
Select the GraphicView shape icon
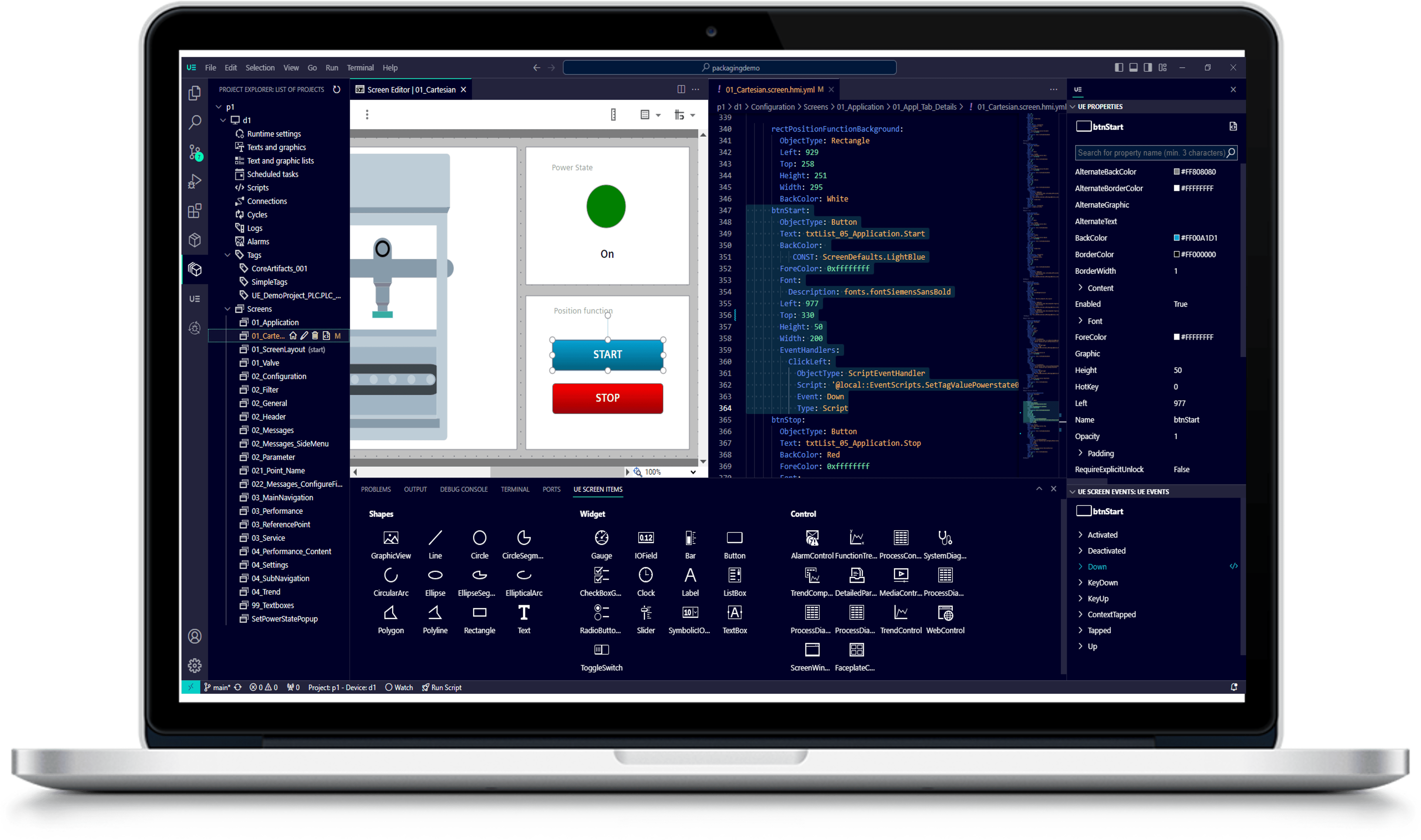click(391, 538)
